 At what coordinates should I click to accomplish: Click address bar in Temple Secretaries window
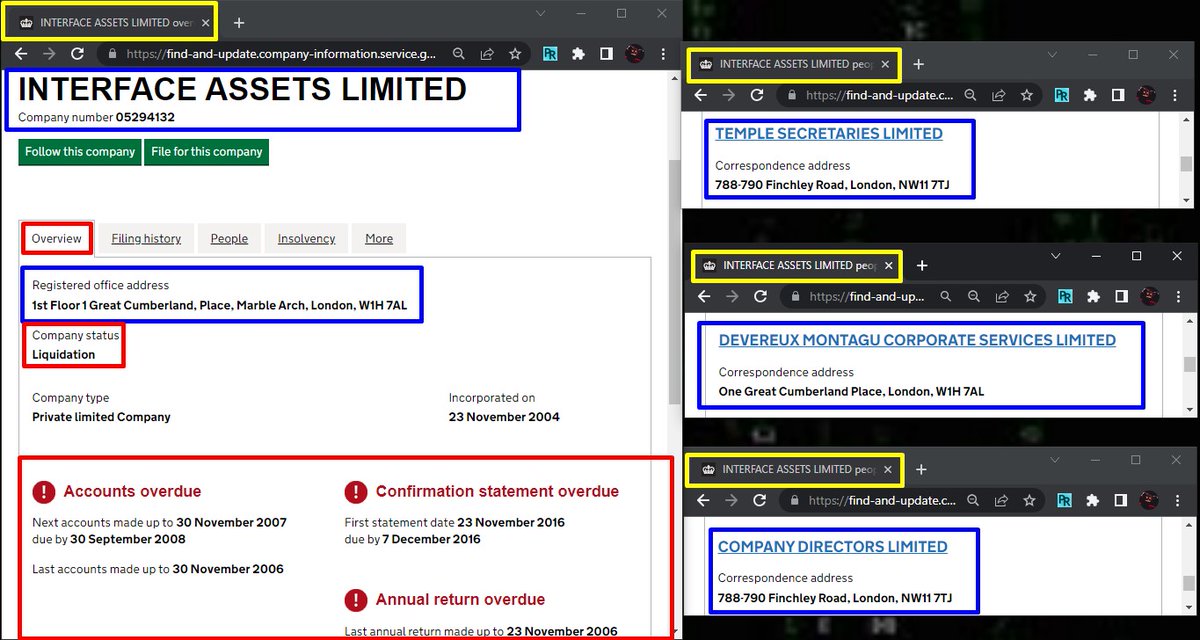coord(879,95)
